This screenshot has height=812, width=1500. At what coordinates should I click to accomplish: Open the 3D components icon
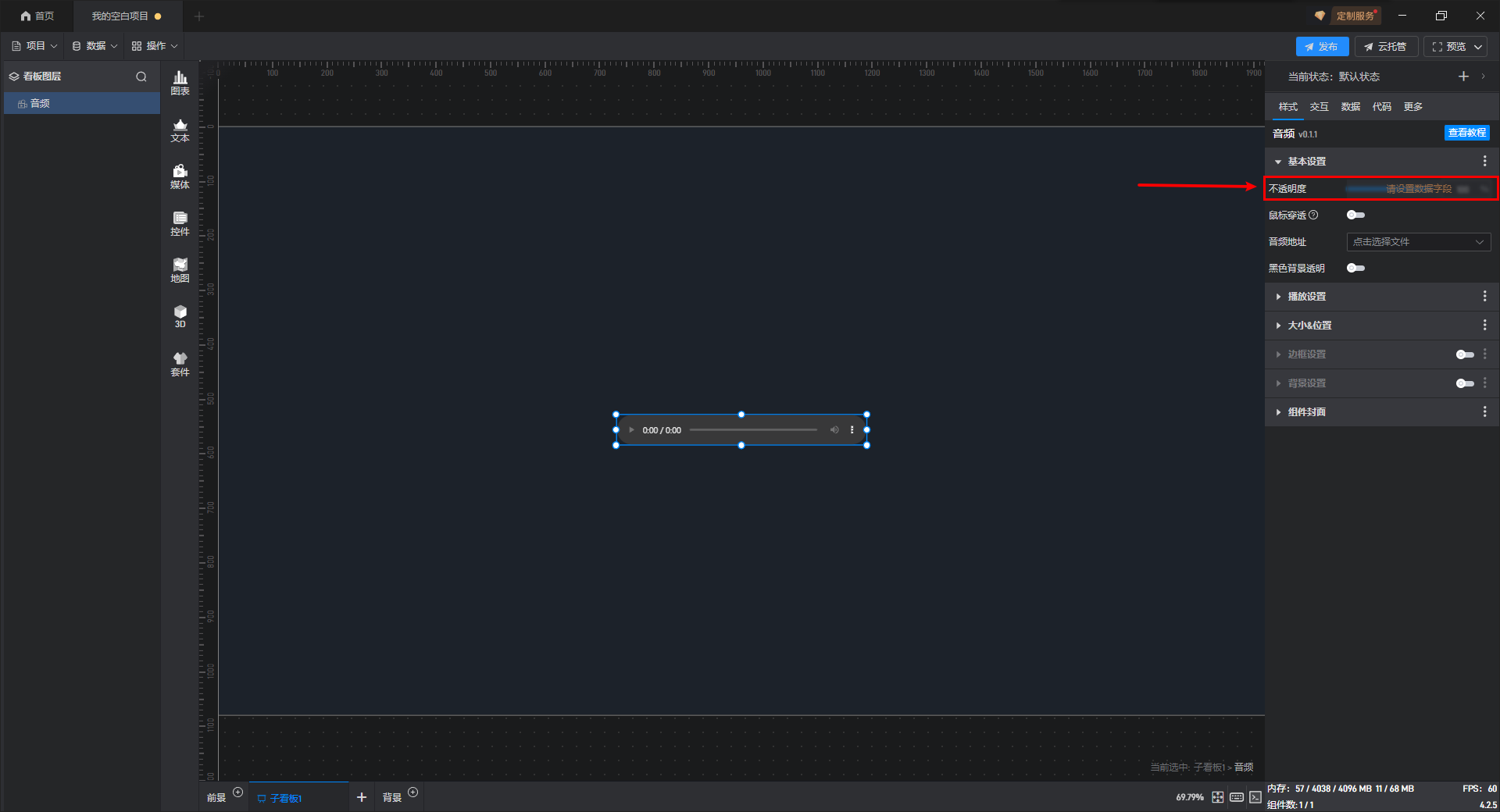[x=180, y=316]
